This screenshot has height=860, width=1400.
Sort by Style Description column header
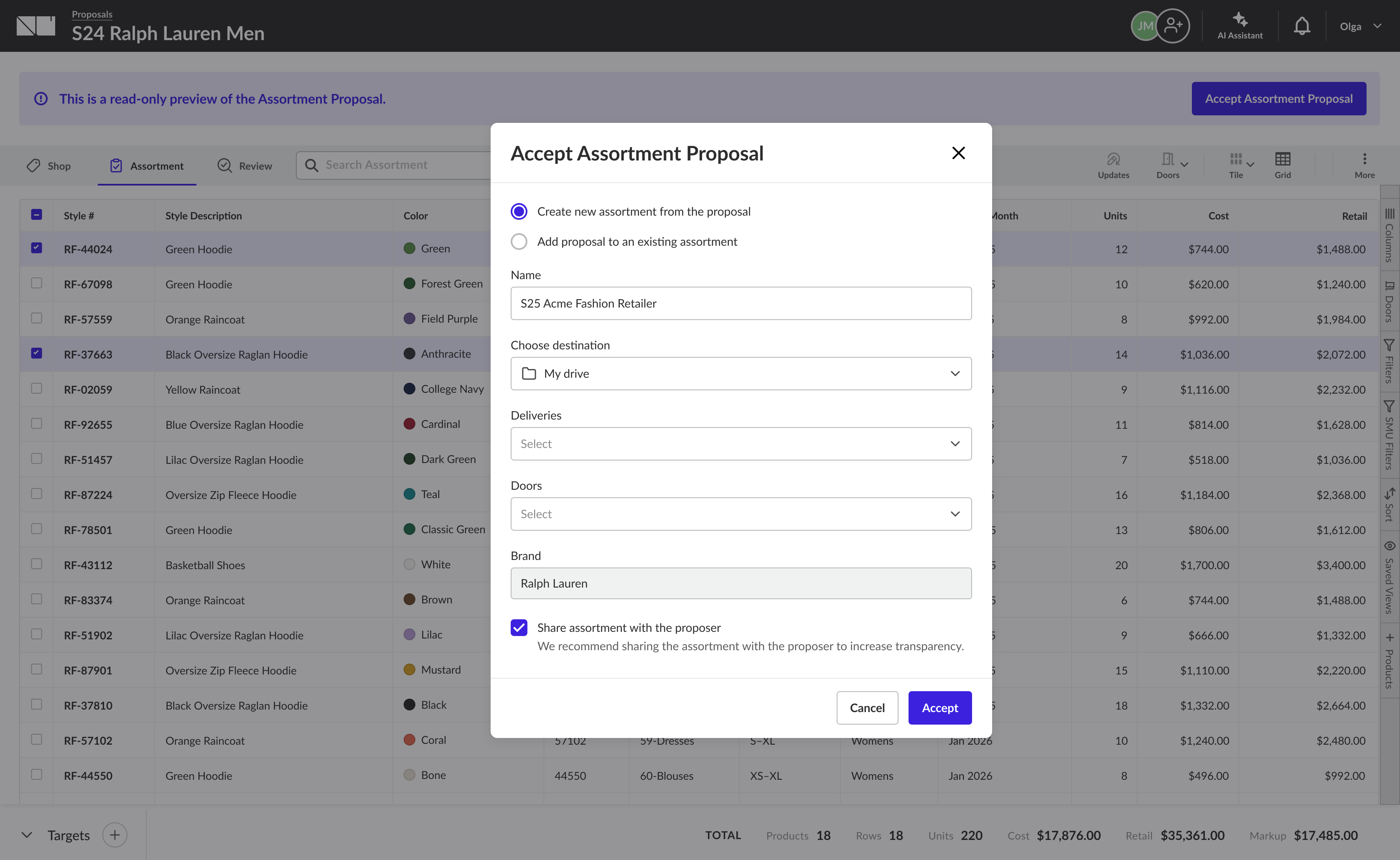coord(204,216)
